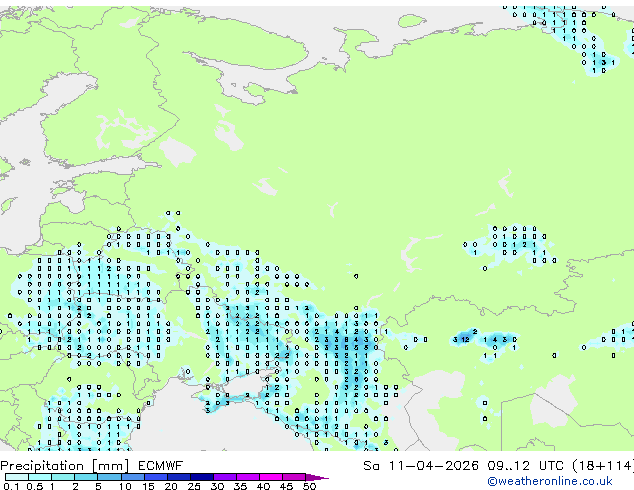
Task: Select the 35–40 mm legend swatch
Action: [x=248, y=477]
